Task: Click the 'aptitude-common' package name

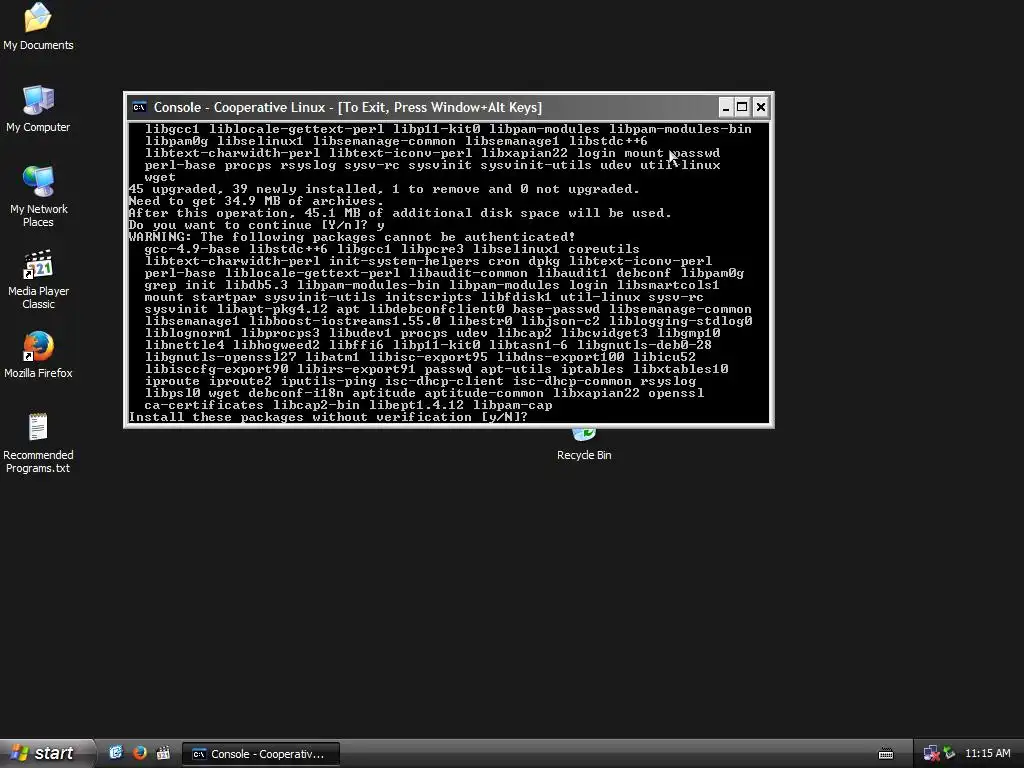Action: click(484, 393)
